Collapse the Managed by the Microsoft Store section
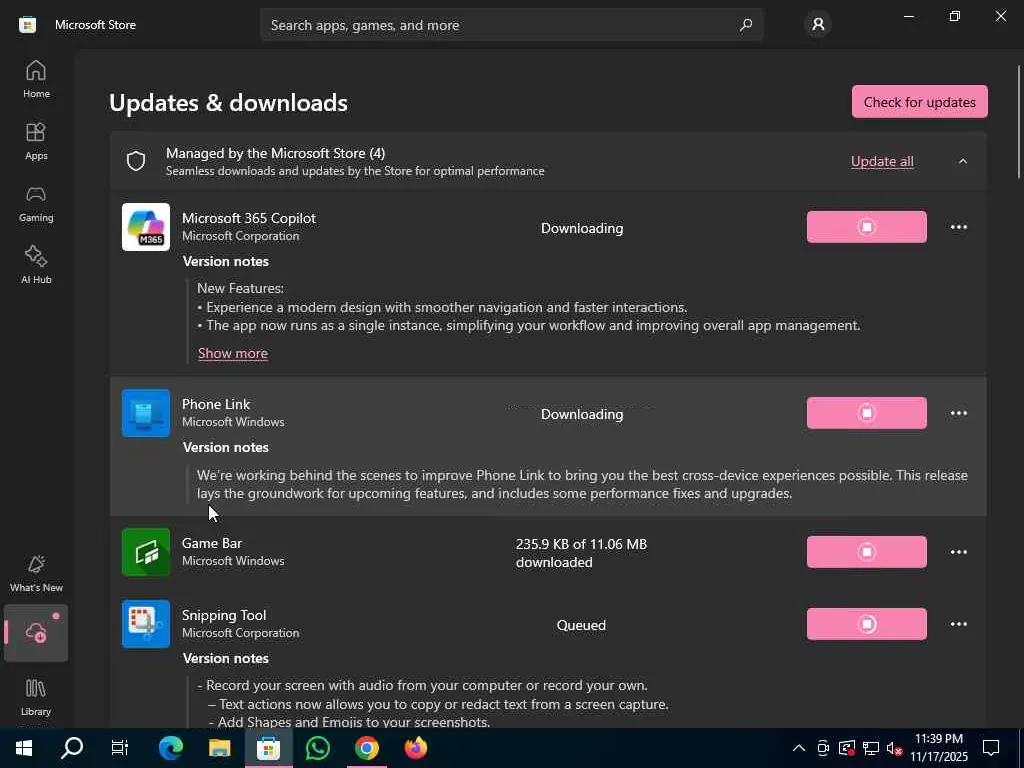1024x768 pixels. tap(963, 161)
